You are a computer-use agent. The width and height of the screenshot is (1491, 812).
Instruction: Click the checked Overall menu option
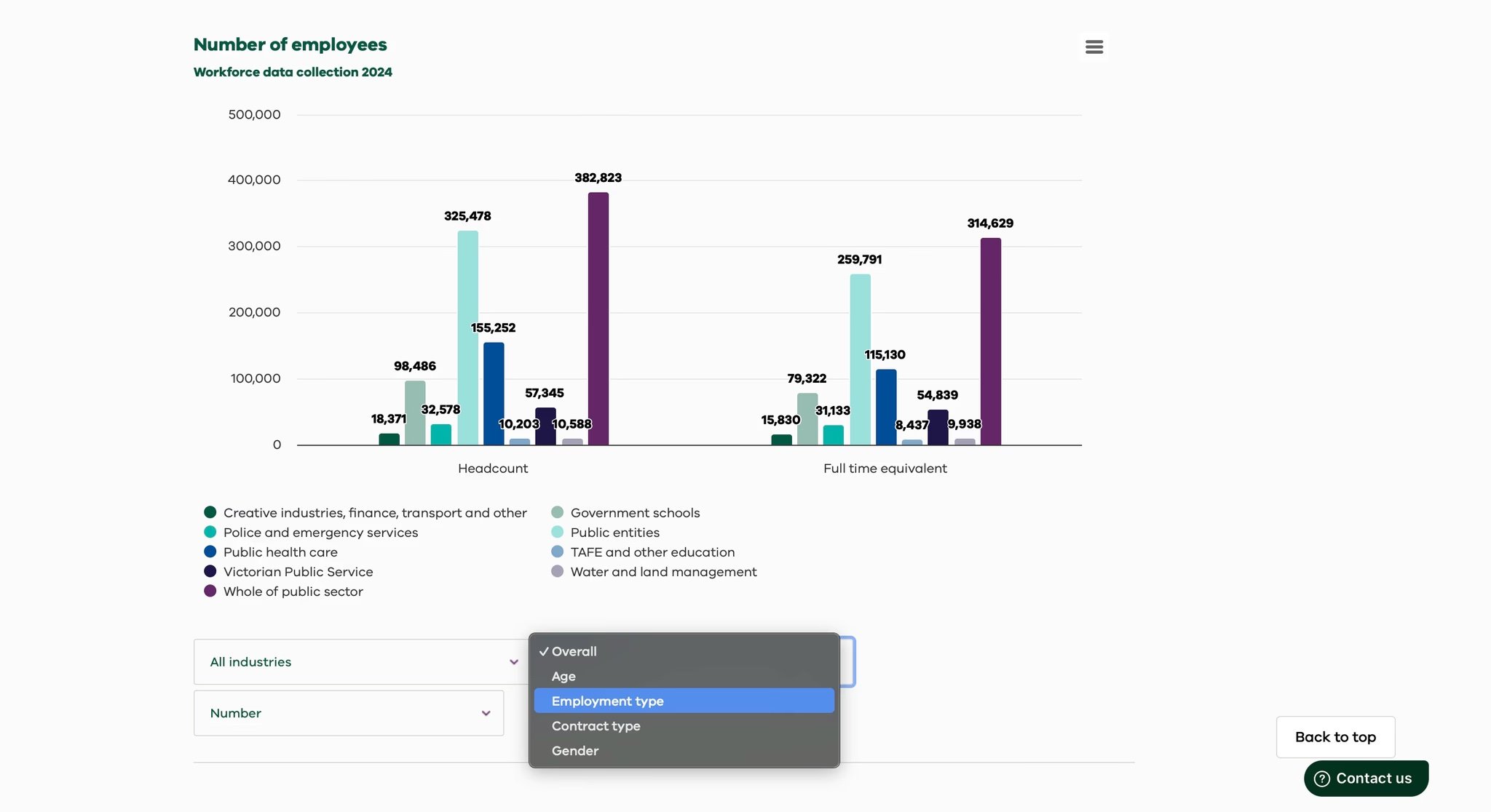[574, 651]
